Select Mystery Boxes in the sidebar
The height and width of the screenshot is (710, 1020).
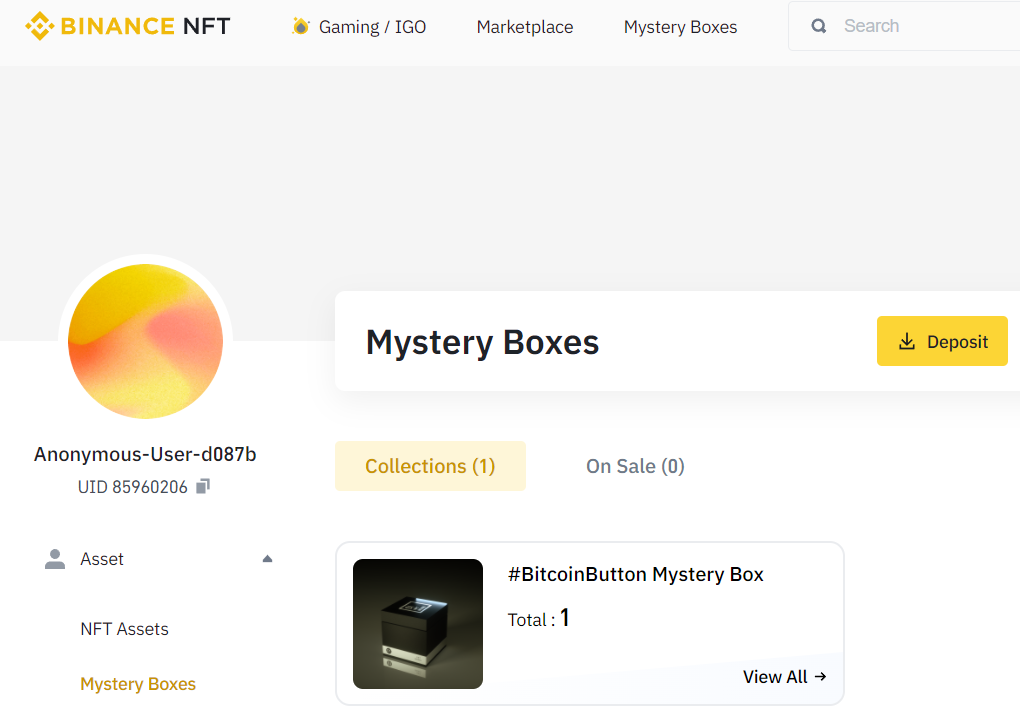(x=138, y=684)
